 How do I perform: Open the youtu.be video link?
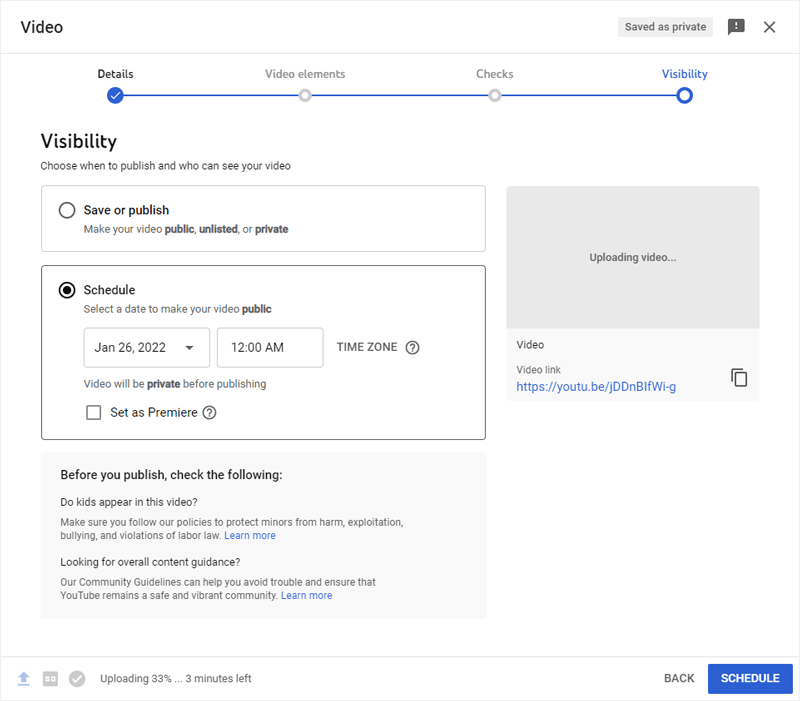tap(596, 387)
